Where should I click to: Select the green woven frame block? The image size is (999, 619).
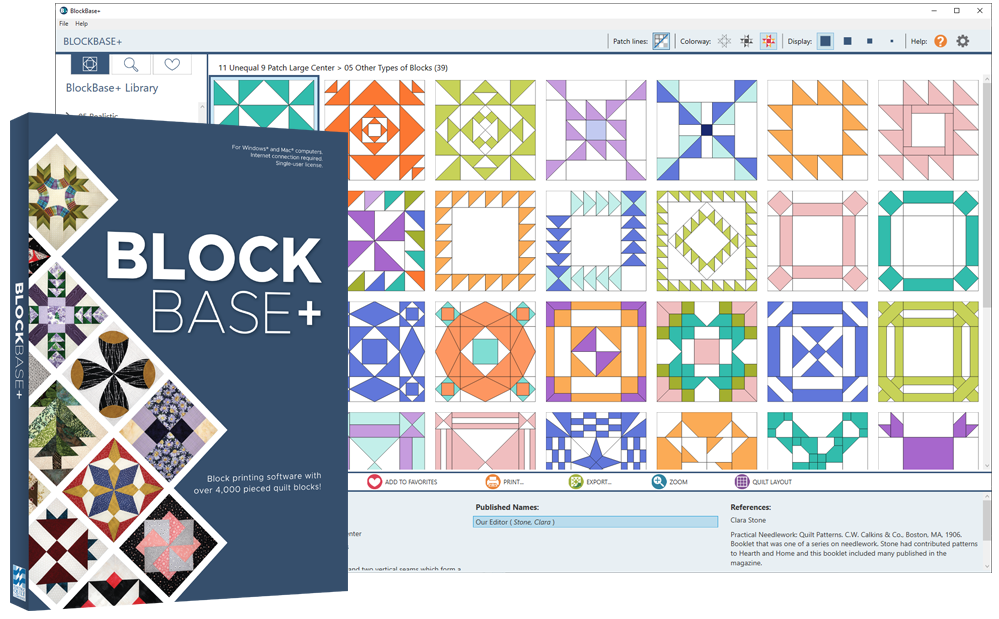(928, 352)
